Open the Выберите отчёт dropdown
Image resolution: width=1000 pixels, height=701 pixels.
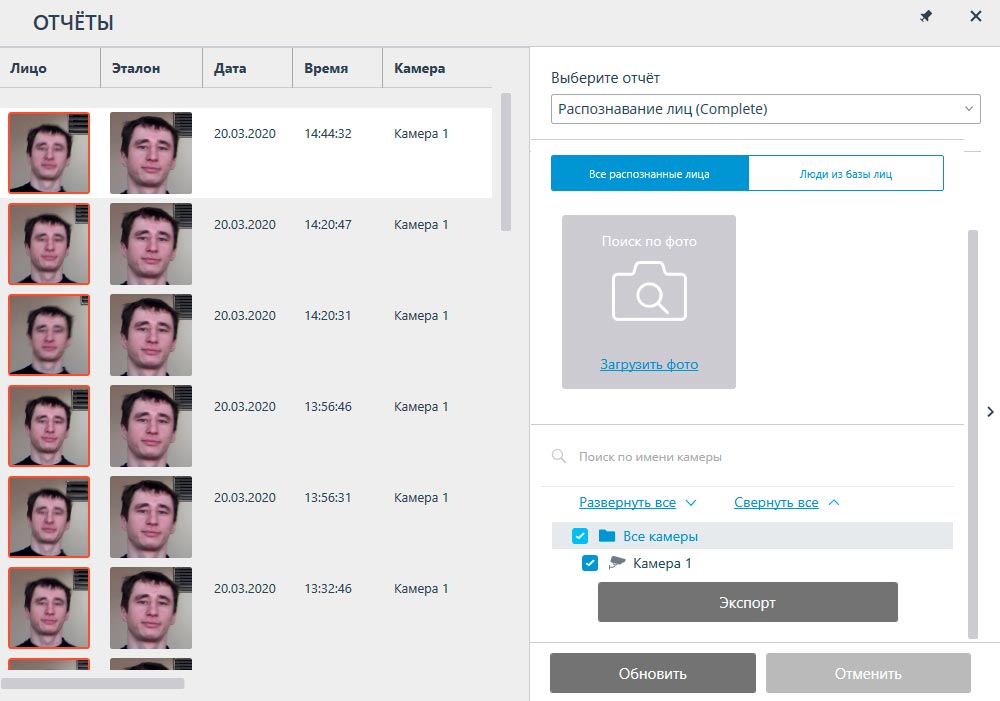pyautogui.click(x=765, y=109)
